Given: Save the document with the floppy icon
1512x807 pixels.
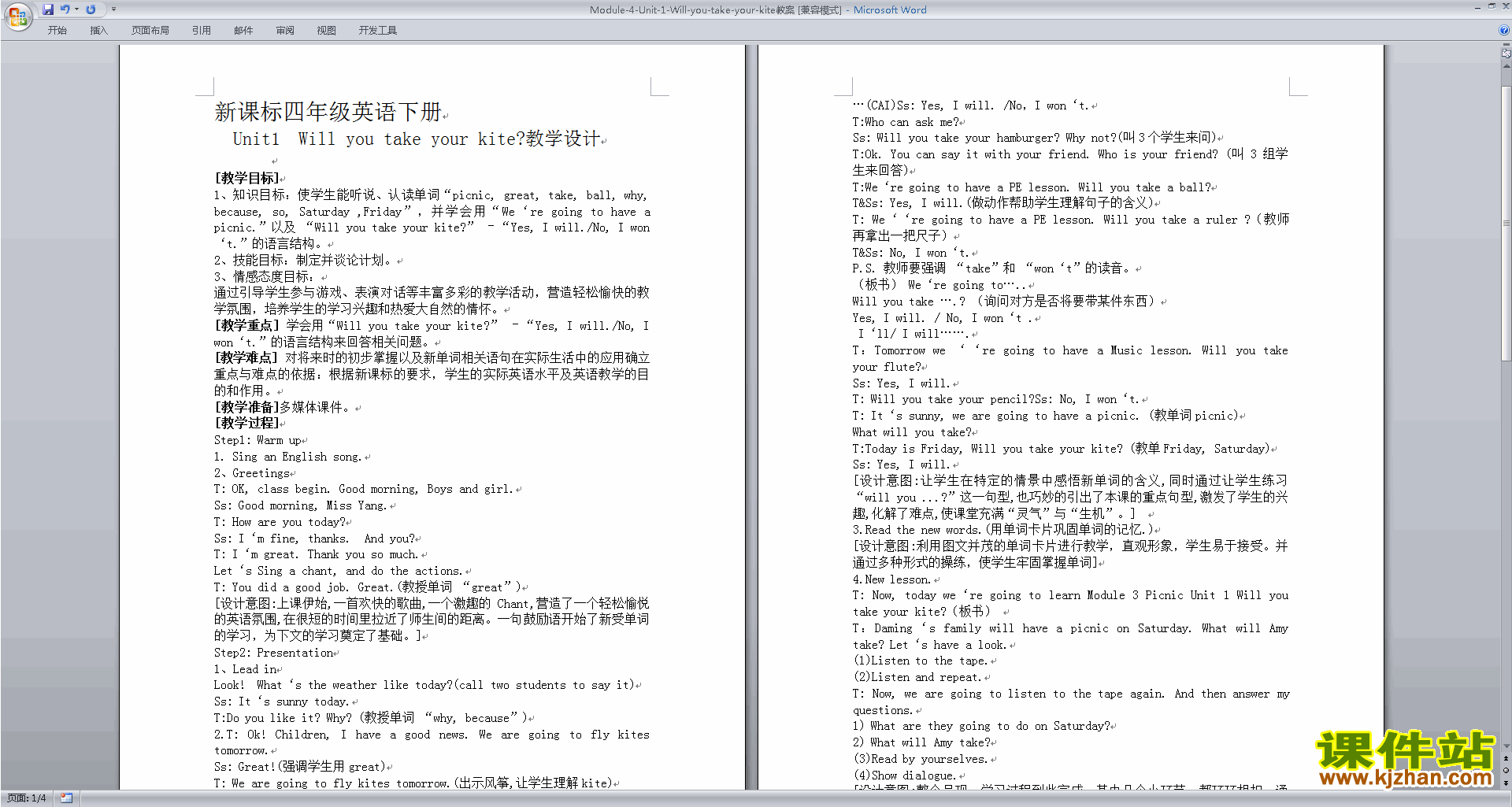Looking at the screenshot, I should pos(48,9).
